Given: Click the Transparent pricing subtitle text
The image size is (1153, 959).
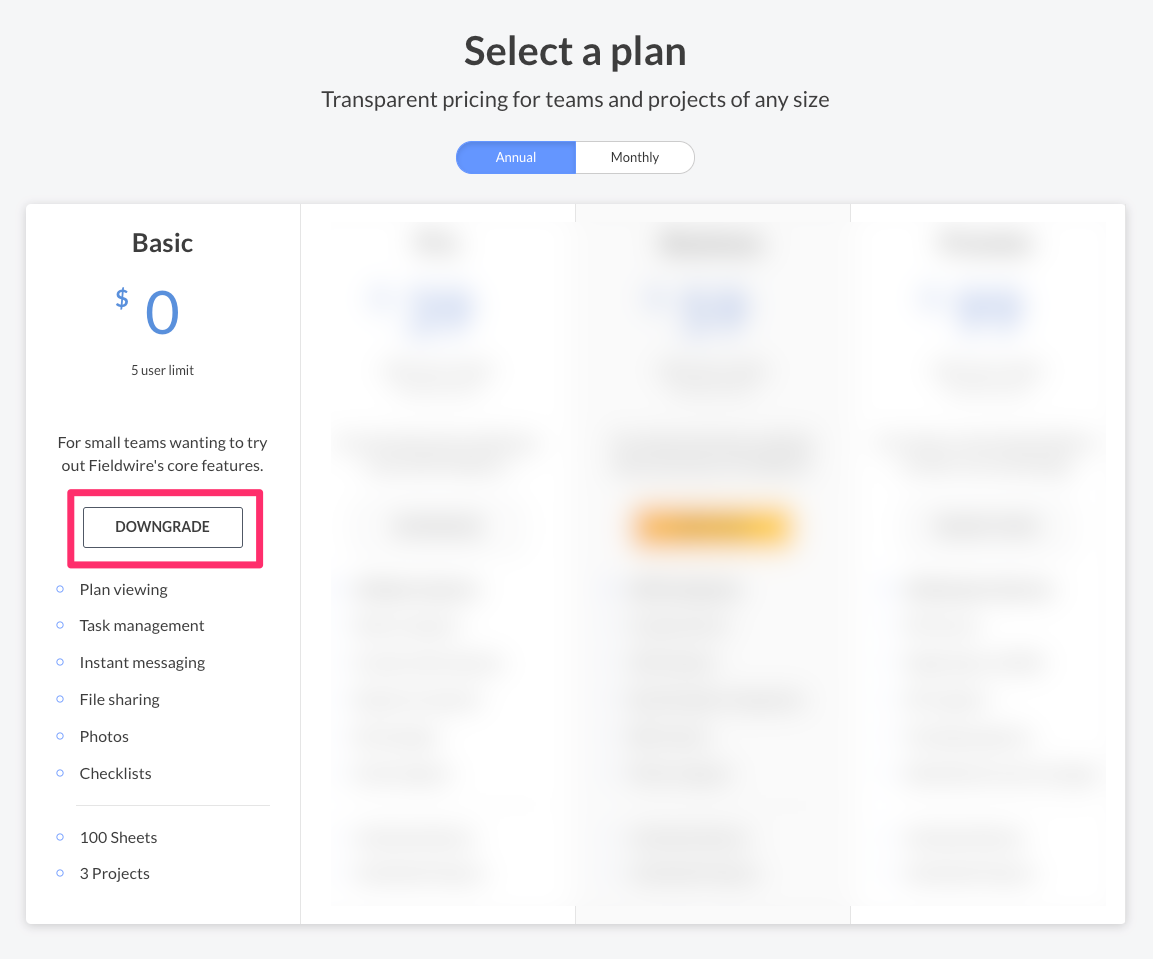Looking at the screenshot, I should pos(575,100).
